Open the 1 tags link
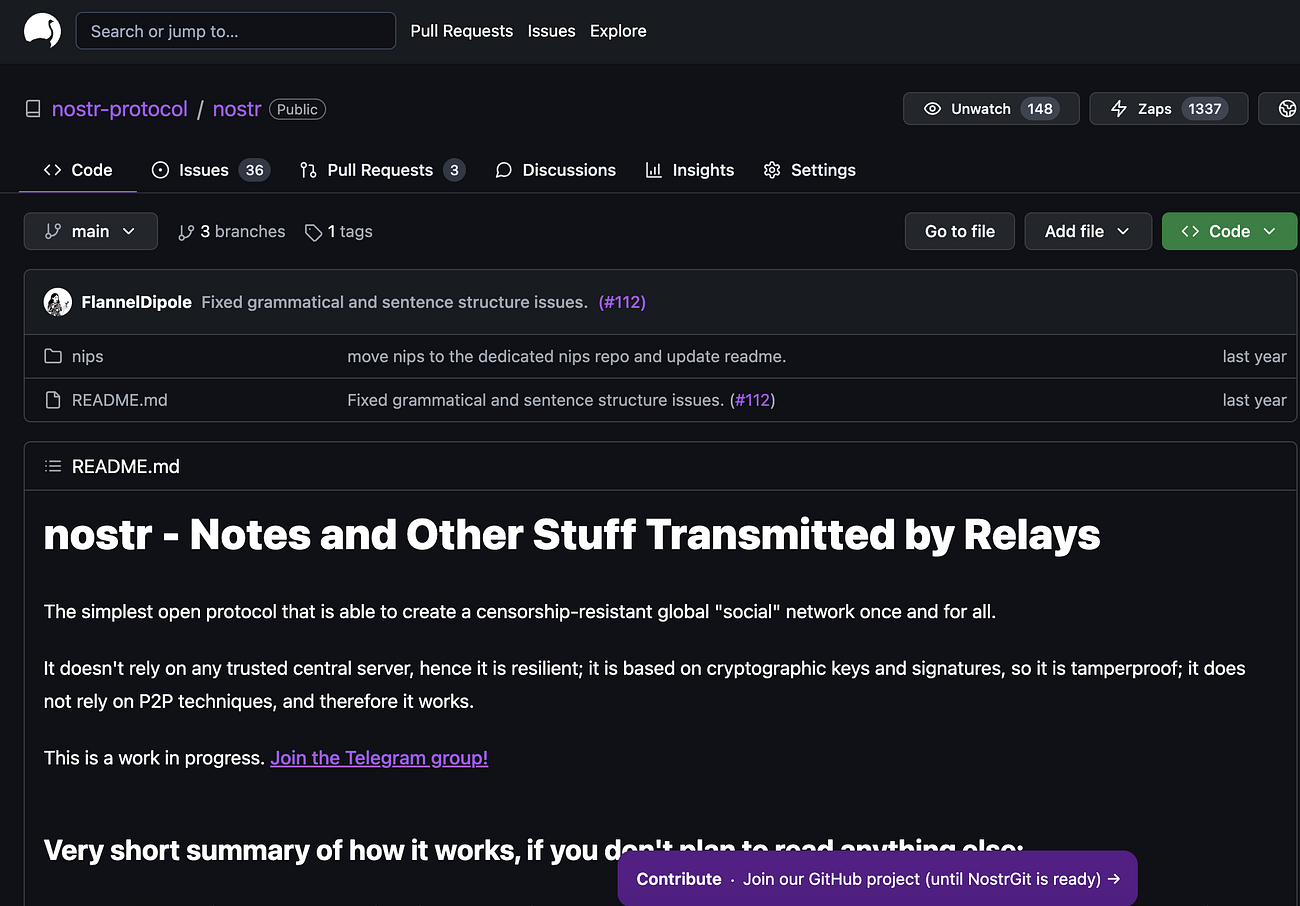 [x=339, y=231]
